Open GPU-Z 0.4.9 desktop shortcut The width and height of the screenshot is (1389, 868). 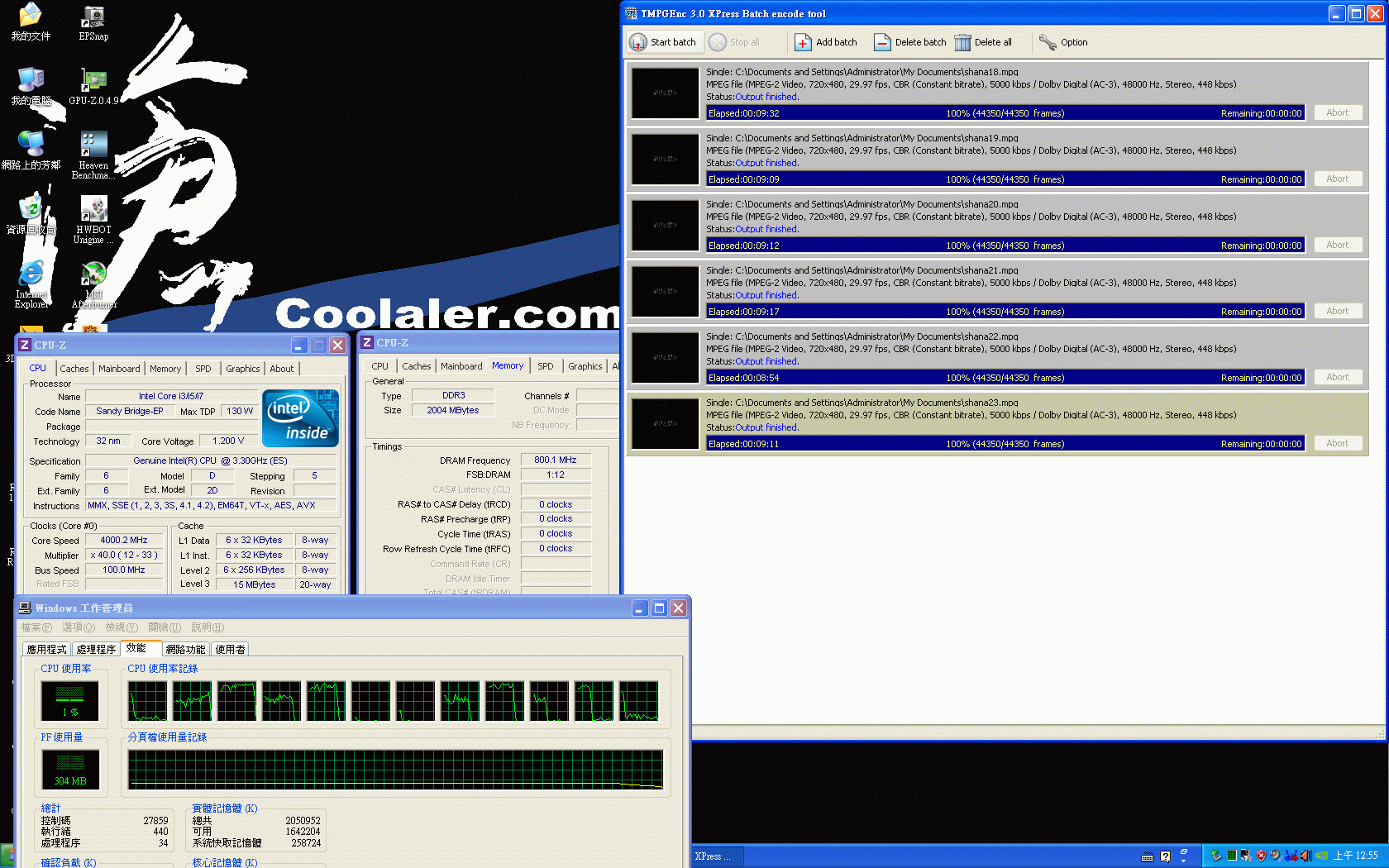(93, 87)
